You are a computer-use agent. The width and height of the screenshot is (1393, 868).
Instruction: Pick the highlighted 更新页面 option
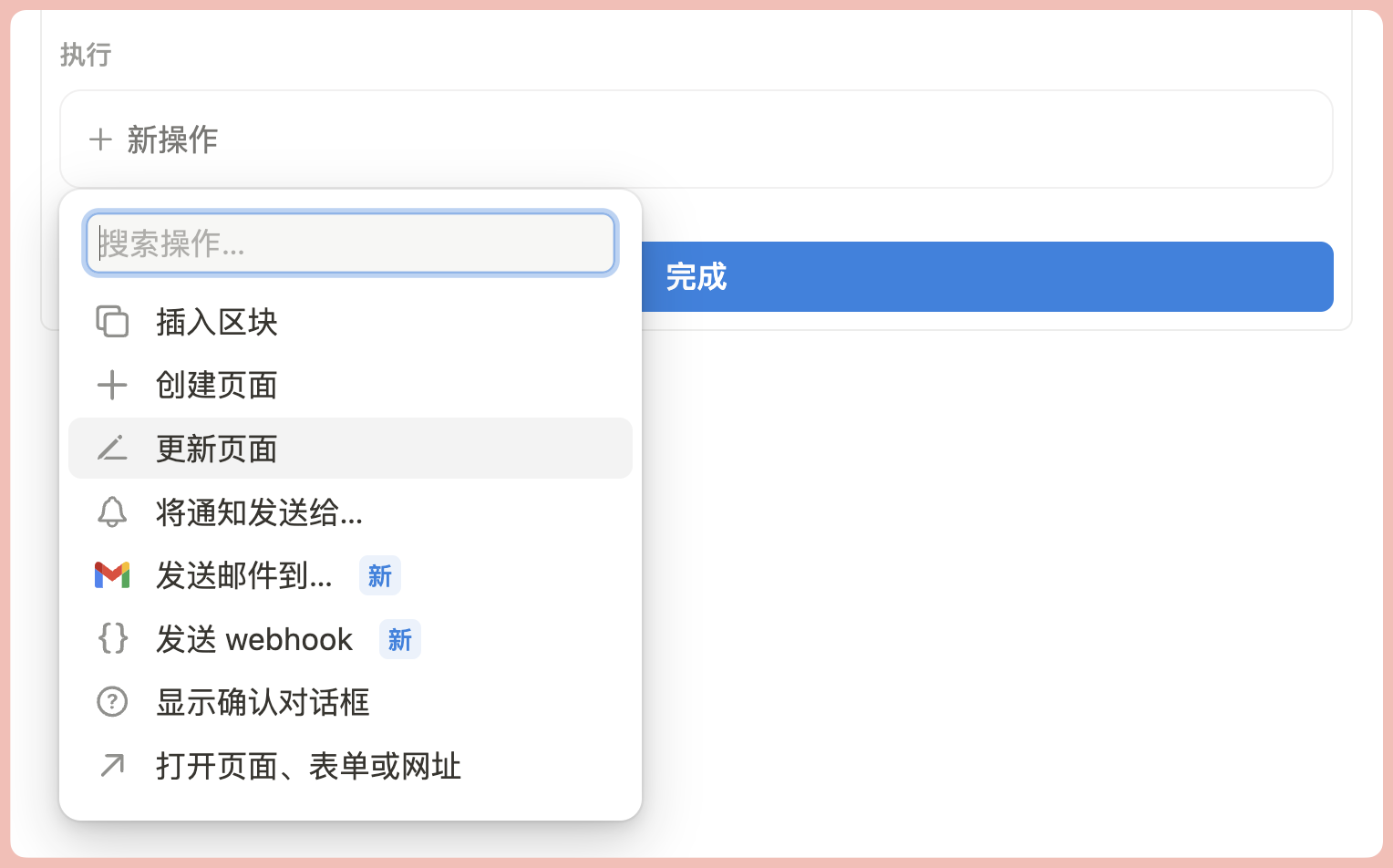coord(217,449)
